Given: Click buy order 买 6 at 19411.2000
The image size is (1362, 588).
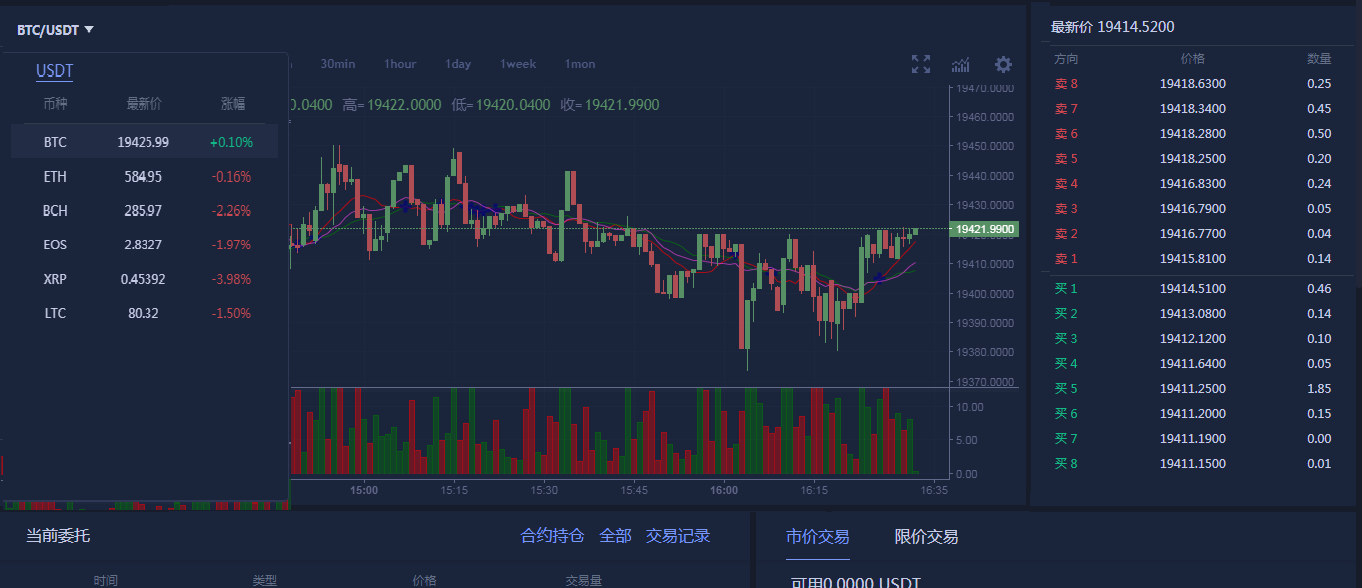Looking at the screenshot, I should click(x=1193, y=414).
